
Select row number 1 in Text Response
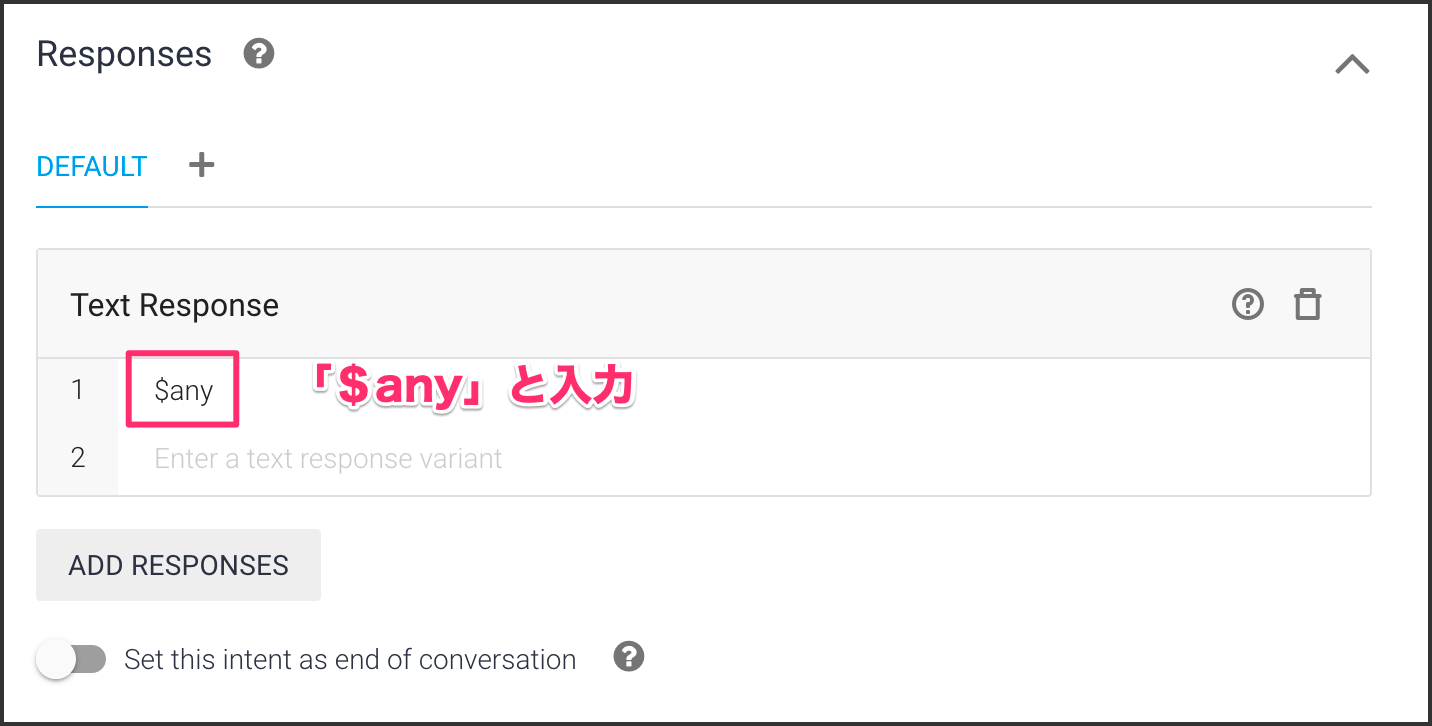pos(78,390)
